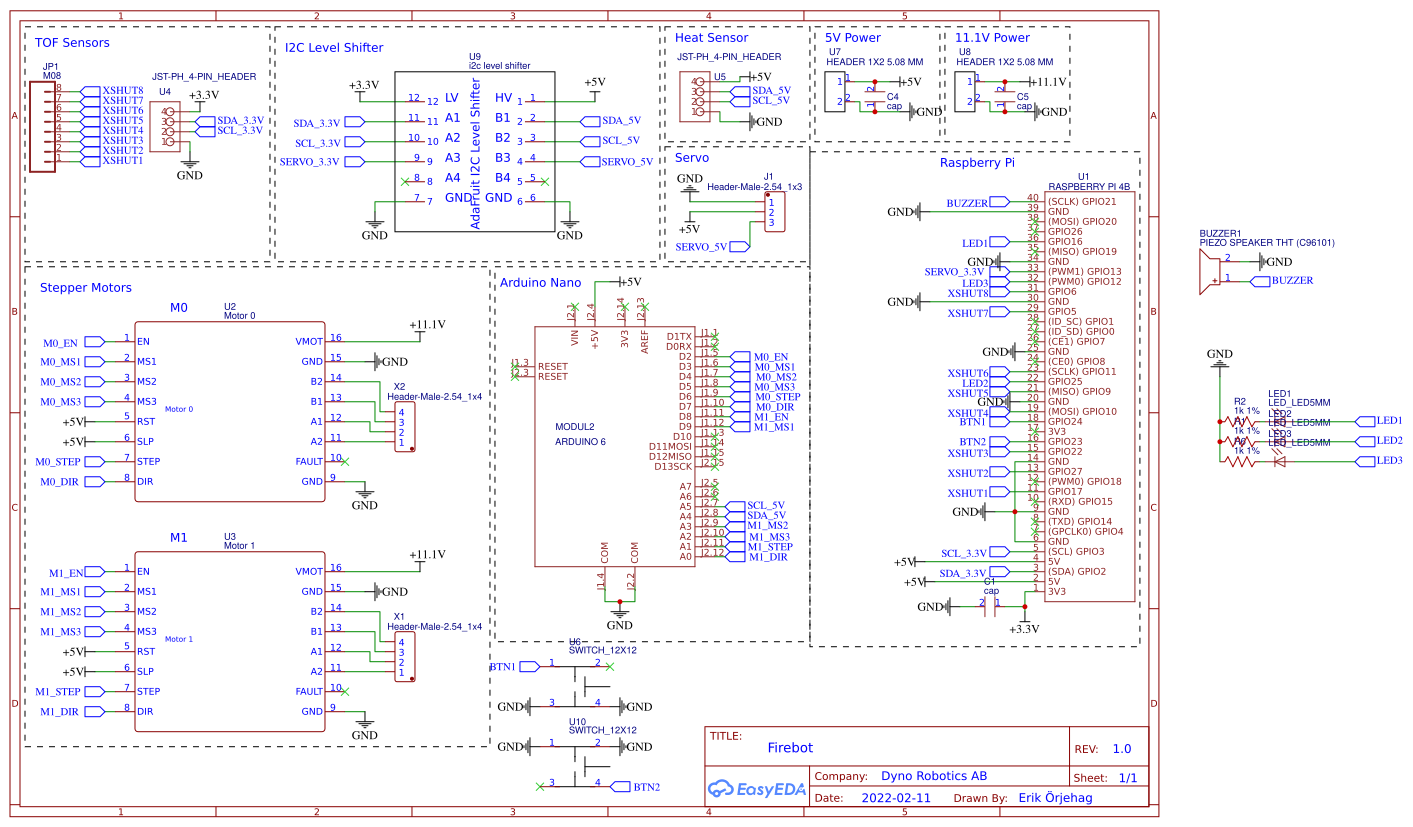Click the Servo section title
1413x827 pixels.
[x=692, y=158]
